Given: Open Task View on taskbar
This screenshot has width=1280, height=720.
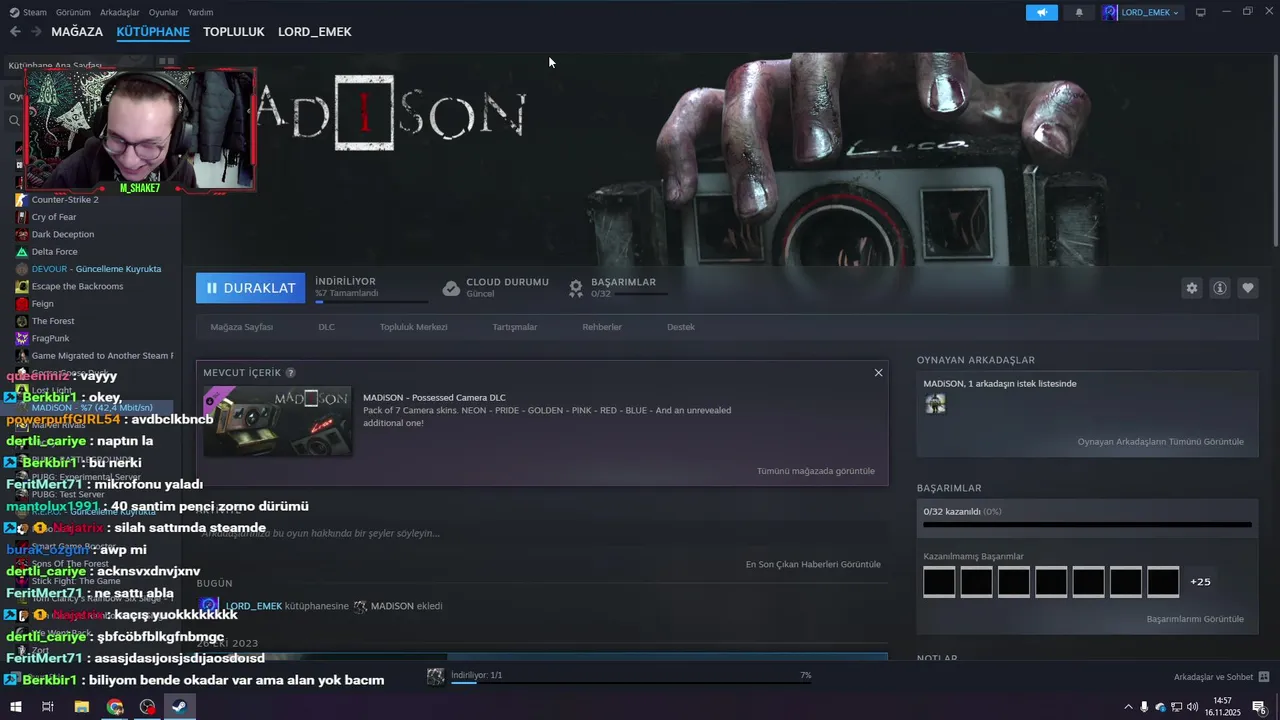Looking at the screenshot, I should [x=47, y=707].
